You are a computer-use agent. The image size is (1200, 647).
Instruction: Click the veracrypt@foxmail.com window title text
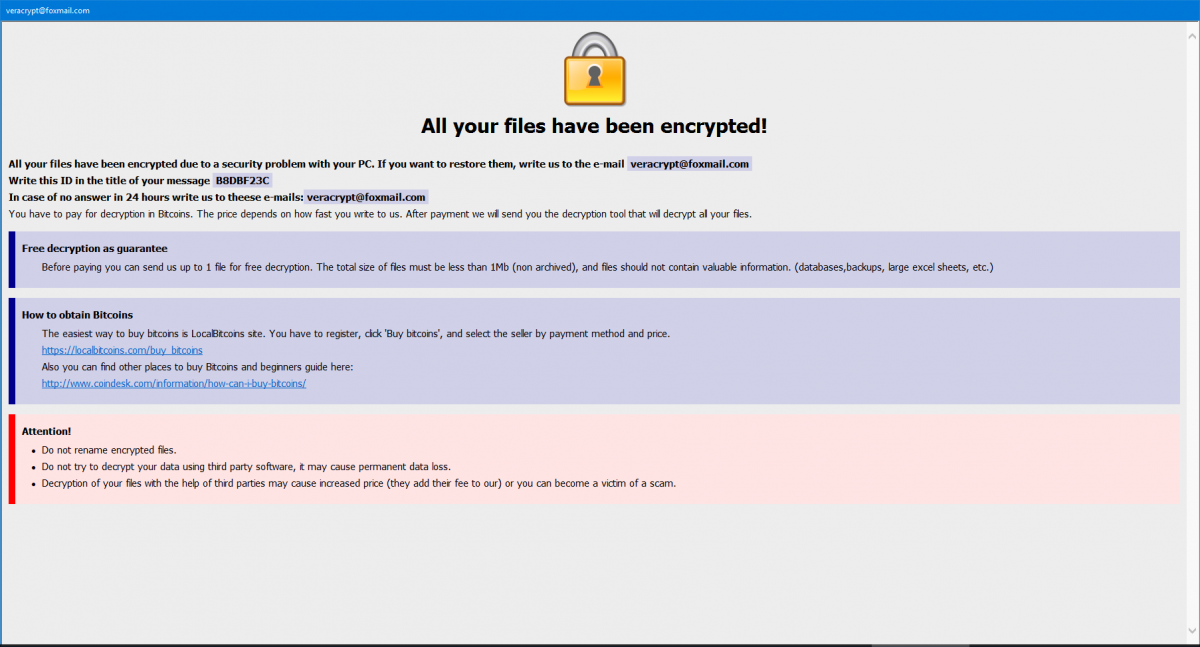coord(47,10)
